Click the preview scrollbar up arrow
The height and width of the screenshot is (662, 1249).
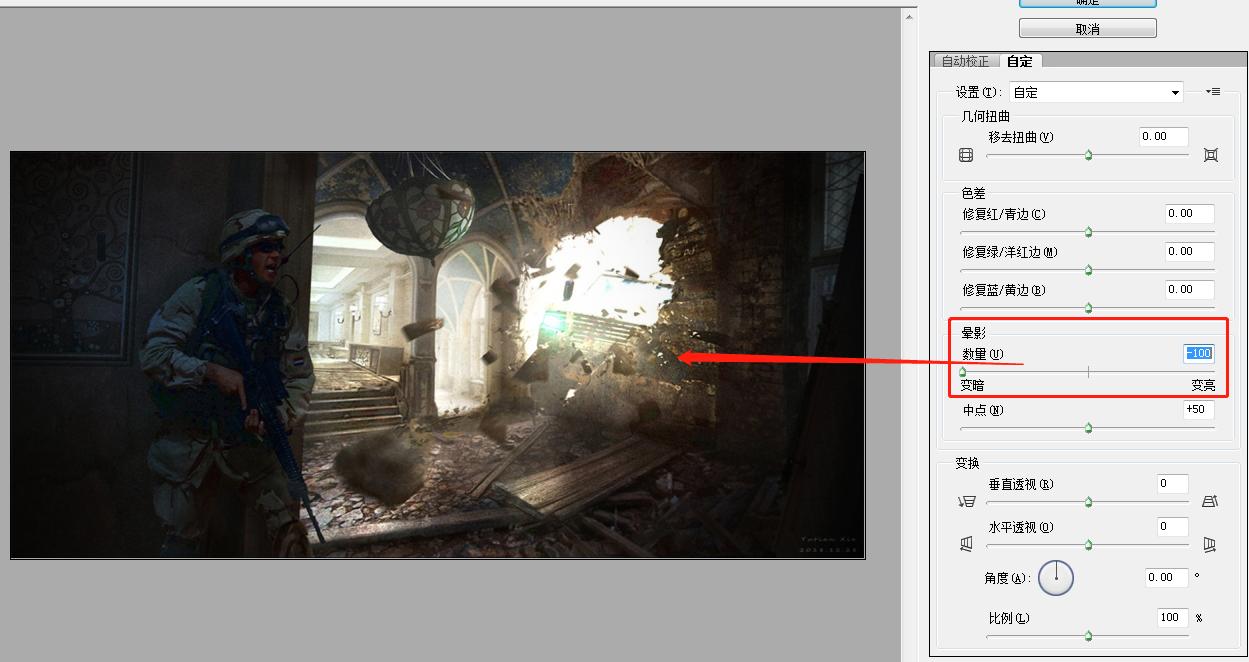click(908, 16)
